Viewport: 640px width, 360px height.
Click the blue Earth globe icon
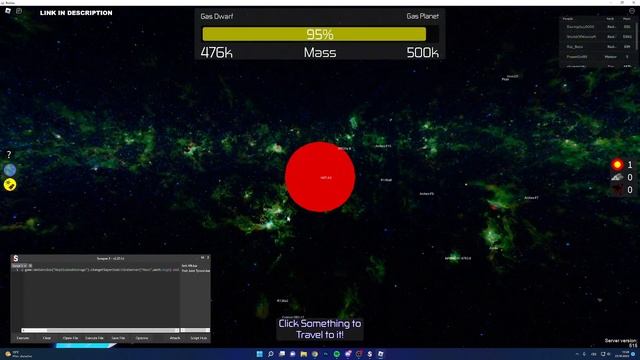coord(10,170)
